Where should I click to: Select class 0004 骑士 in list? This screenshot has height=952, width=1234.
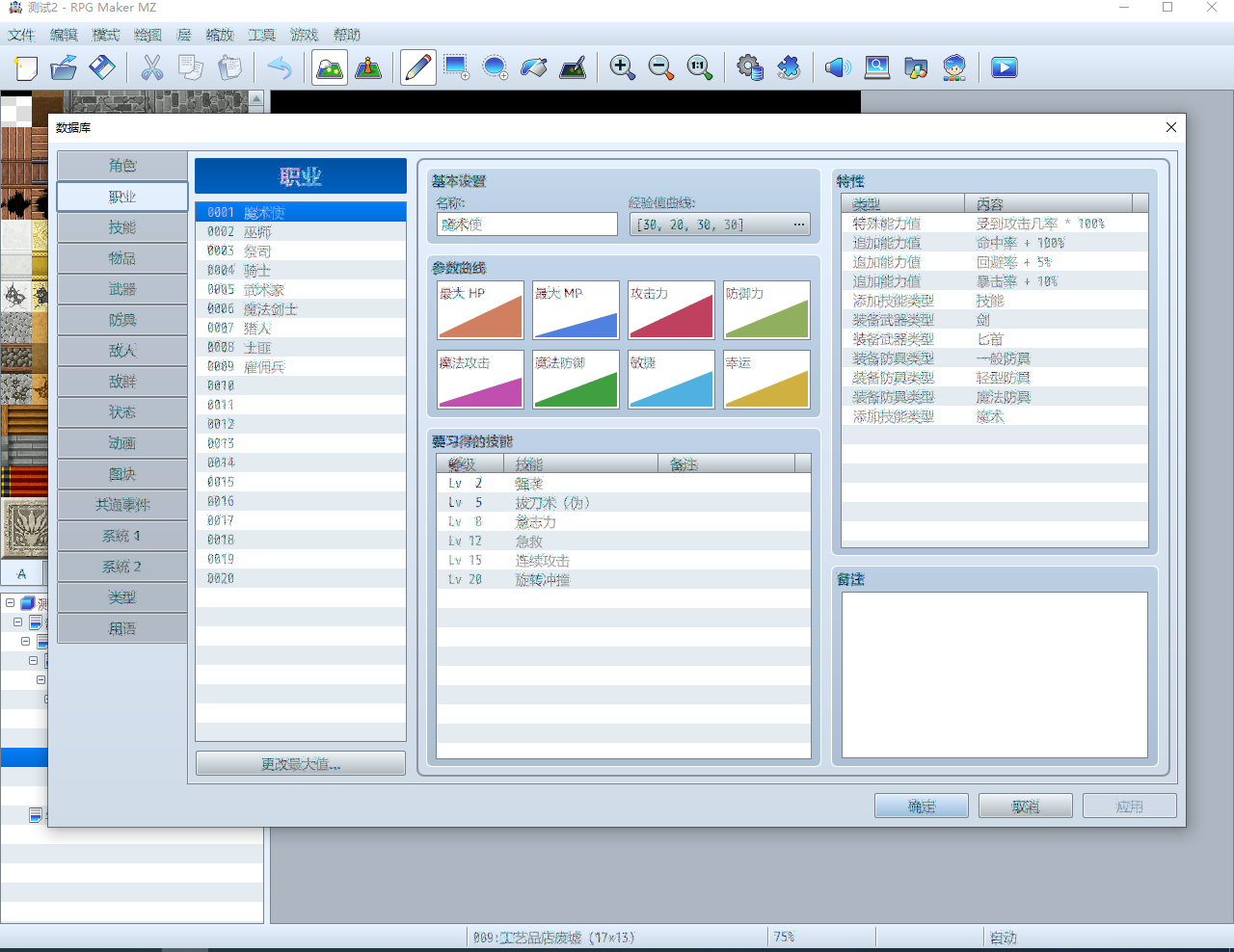(x=301, y=271)
